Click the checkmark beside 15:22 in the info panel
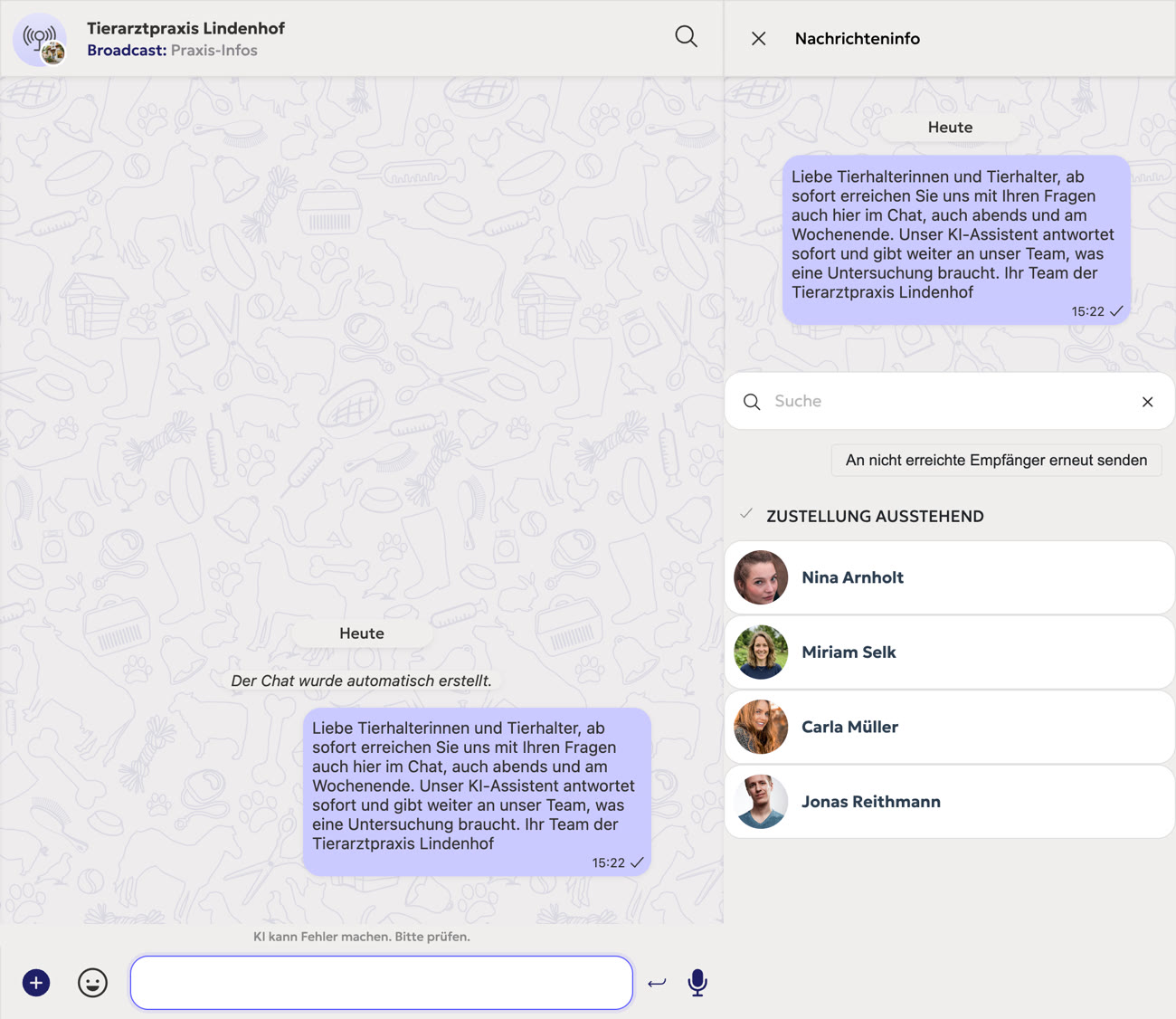The width and height of the screenshot is (1176, 1019). click(x=1116, y=311)
